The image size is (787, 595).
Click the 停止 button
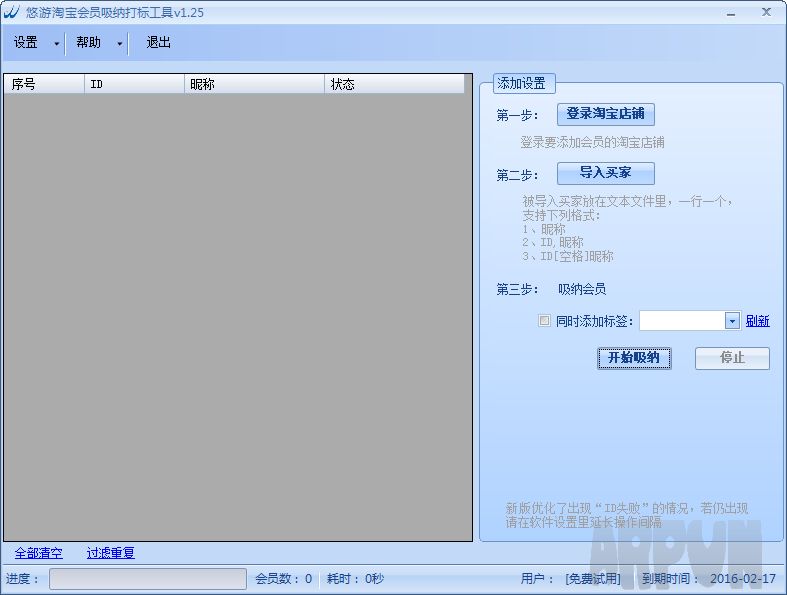click(732, 358)
